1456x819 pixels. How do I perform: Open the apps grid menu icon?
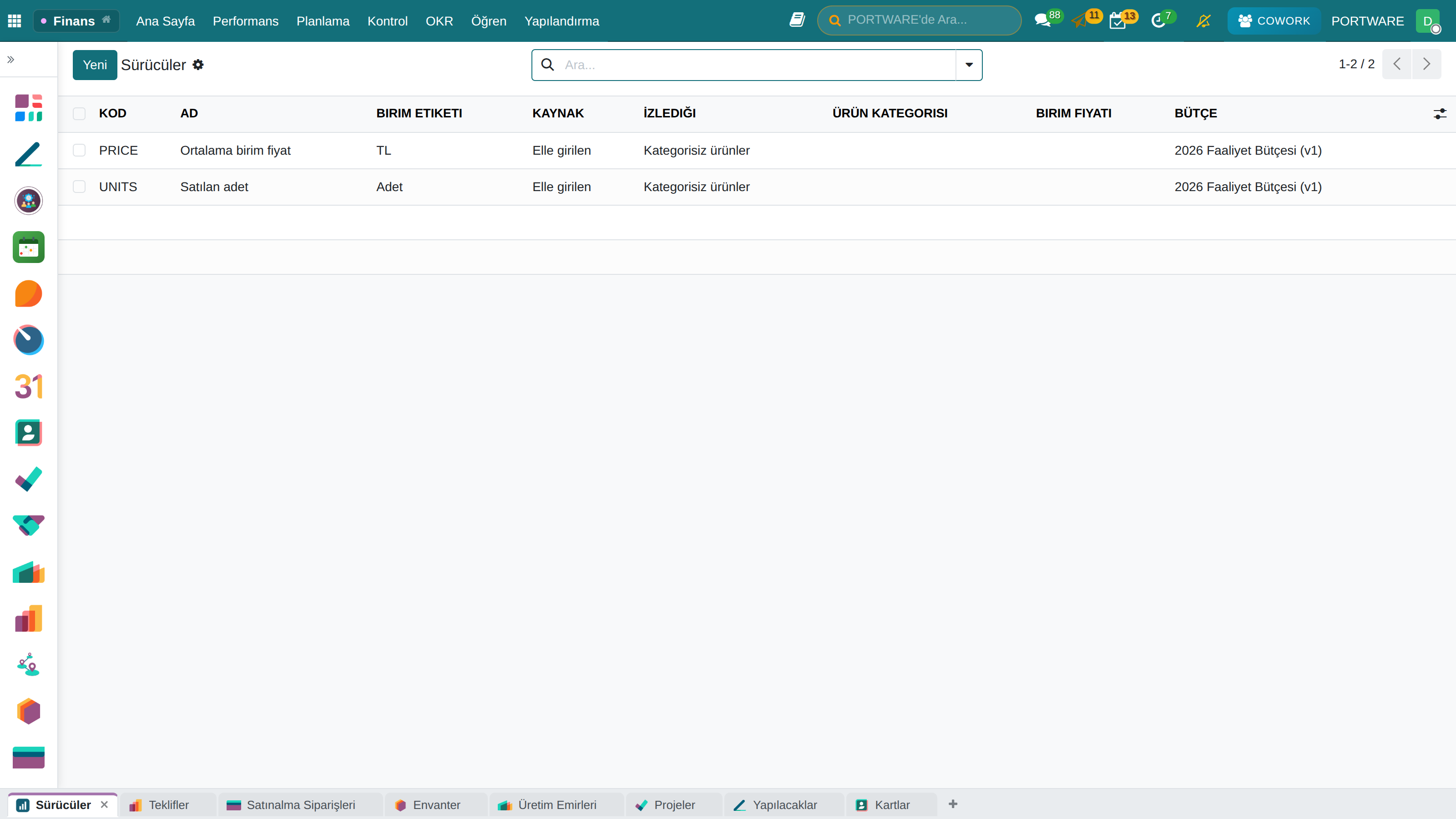[x=15, y=21]
